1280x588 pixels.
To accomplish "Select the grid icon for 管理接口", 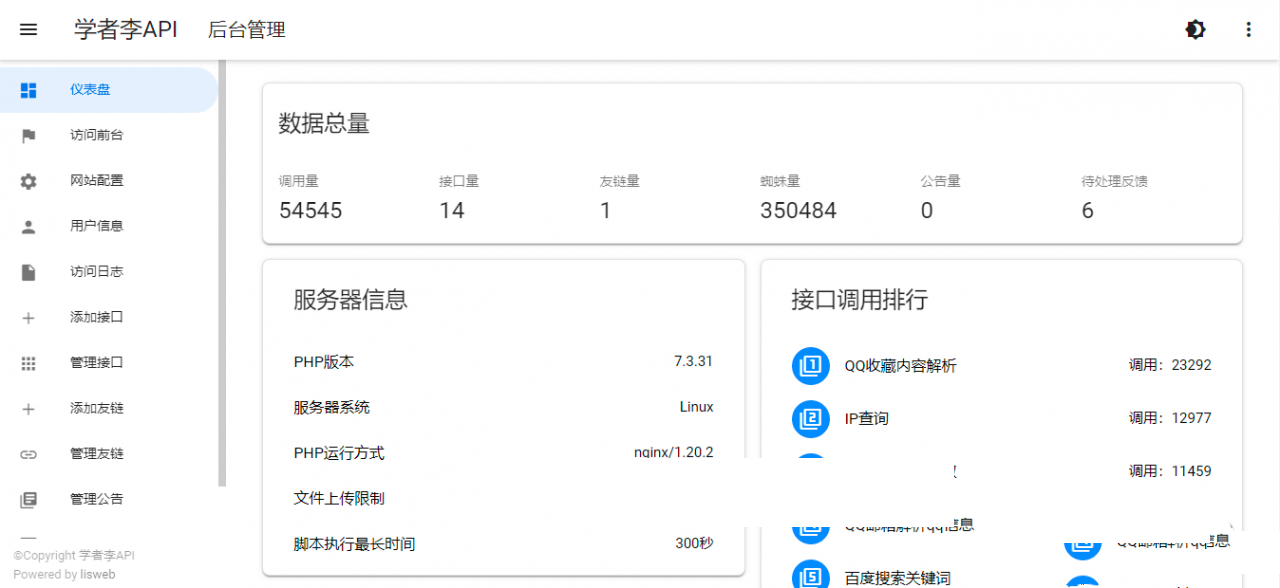I will coord(28,362).
